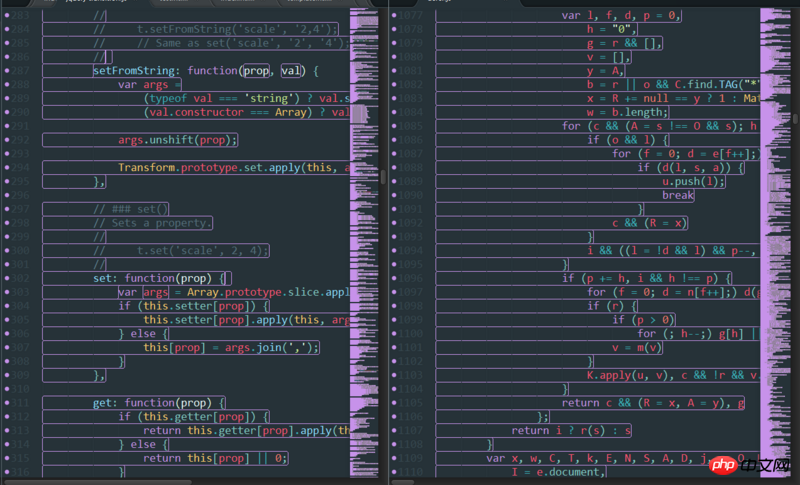The width and height of the screenshot is (800, 485).
Task: Click the gutter dot beside line 287
Action: [x=7, y=71]
